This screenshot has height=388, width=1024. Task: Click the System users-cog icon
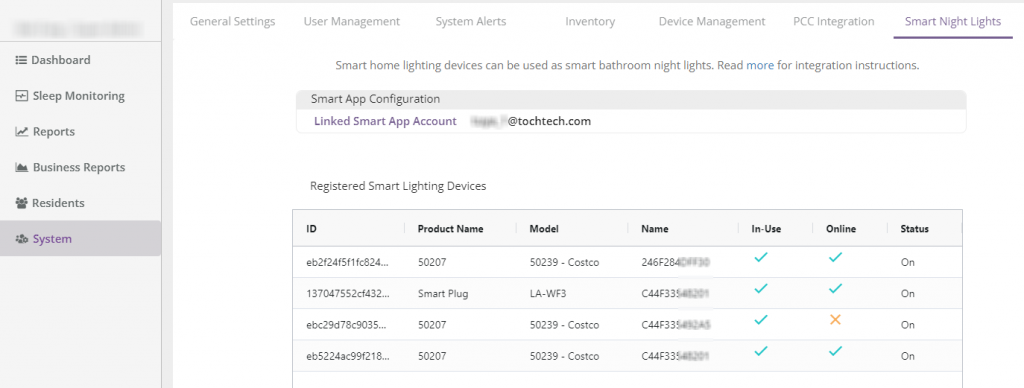tap(22, 239)
